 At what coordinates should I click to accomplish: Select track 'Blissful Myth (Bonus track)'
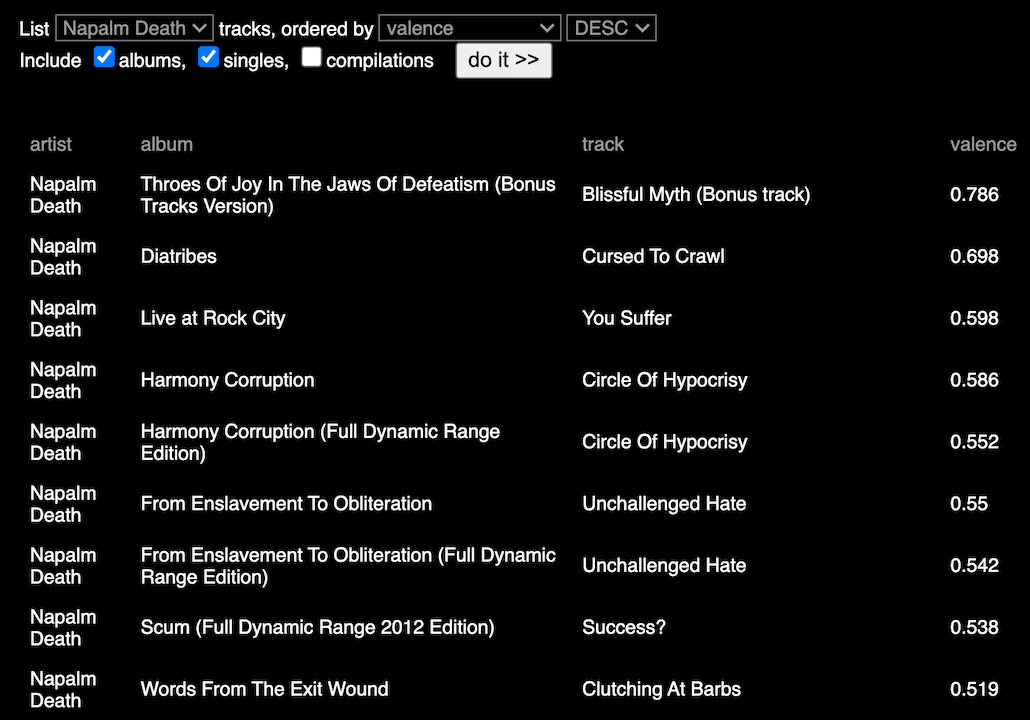pos(696,195)
